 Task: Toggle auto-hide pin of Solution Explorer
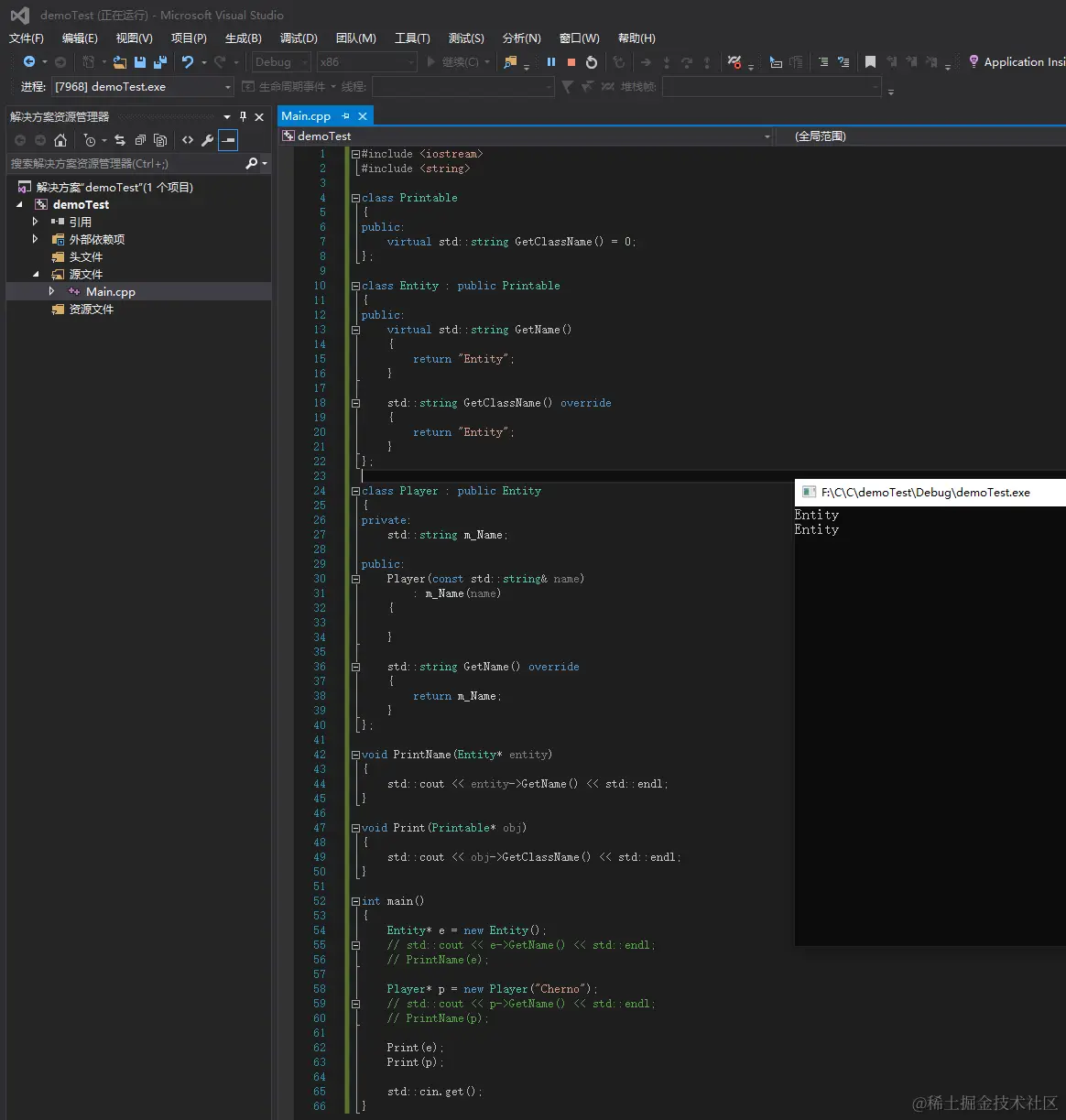pos(243,116)
